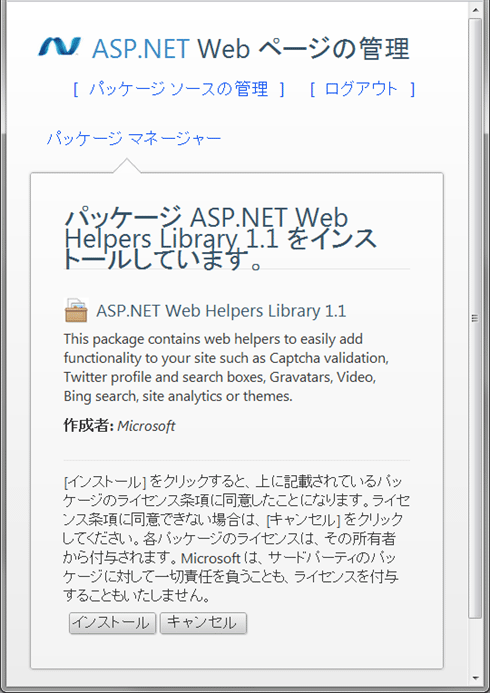Click the Microsoft author name
The height and width of the screenshot is (693, 490).
146,426
